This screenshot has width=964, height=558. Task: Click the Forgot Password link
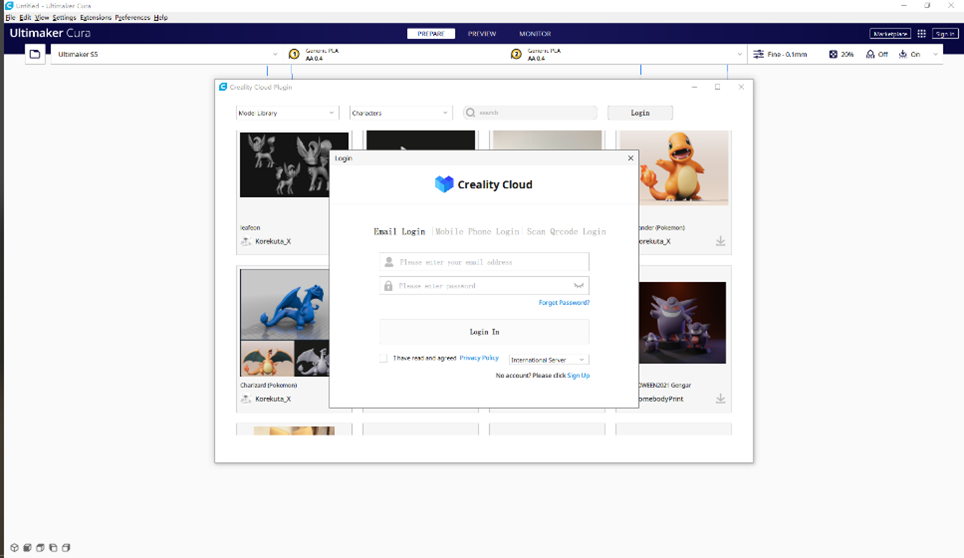click(x=564, y=303)
